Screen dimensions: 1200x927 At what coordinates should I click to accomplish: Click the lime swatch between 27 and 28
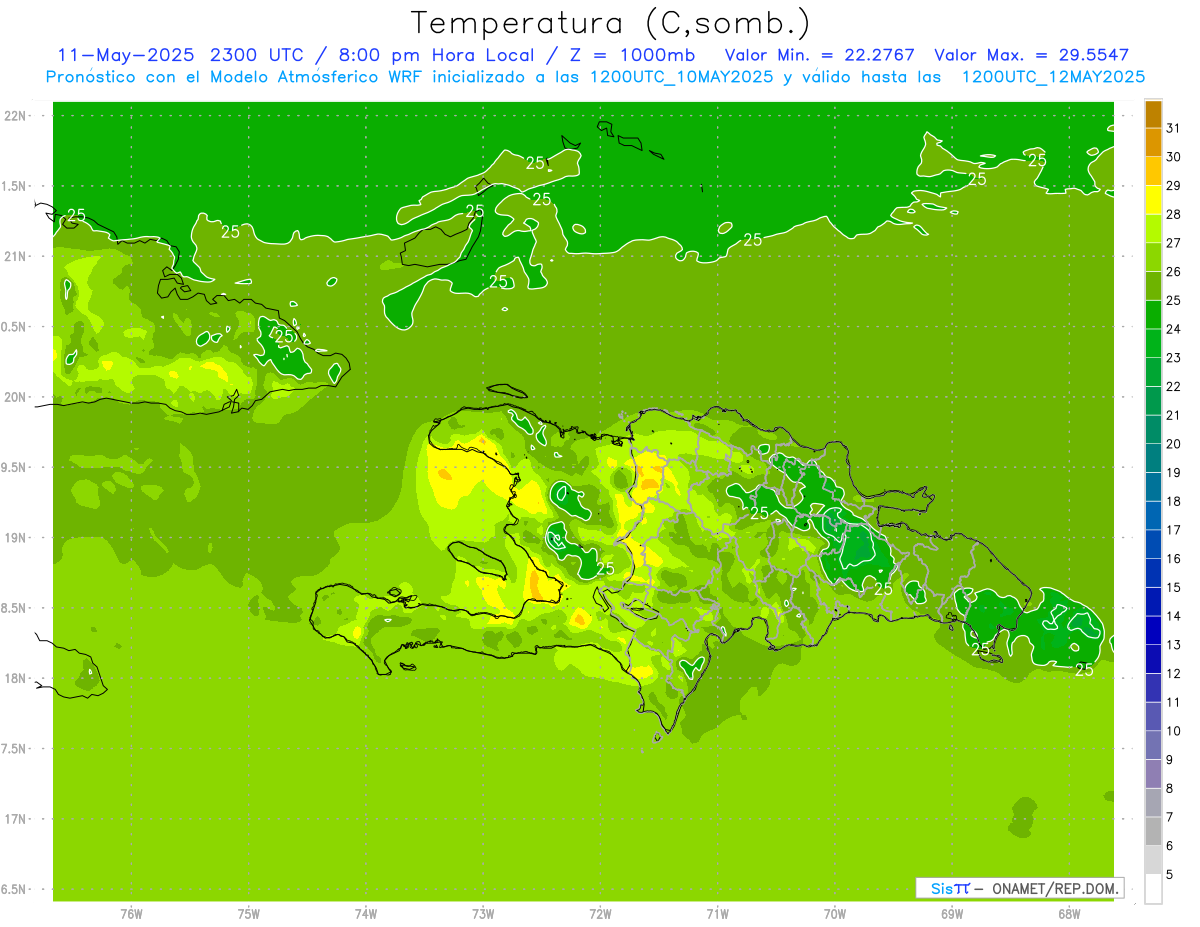(1153, 228)
